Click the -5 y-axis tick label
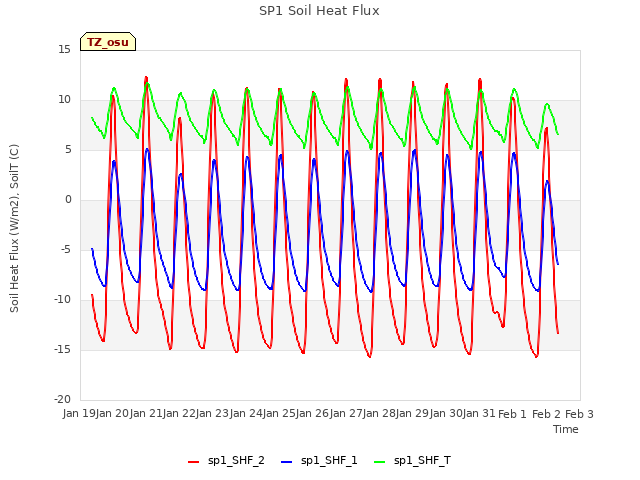Screen dimensions: 640x480 [66, 250]
